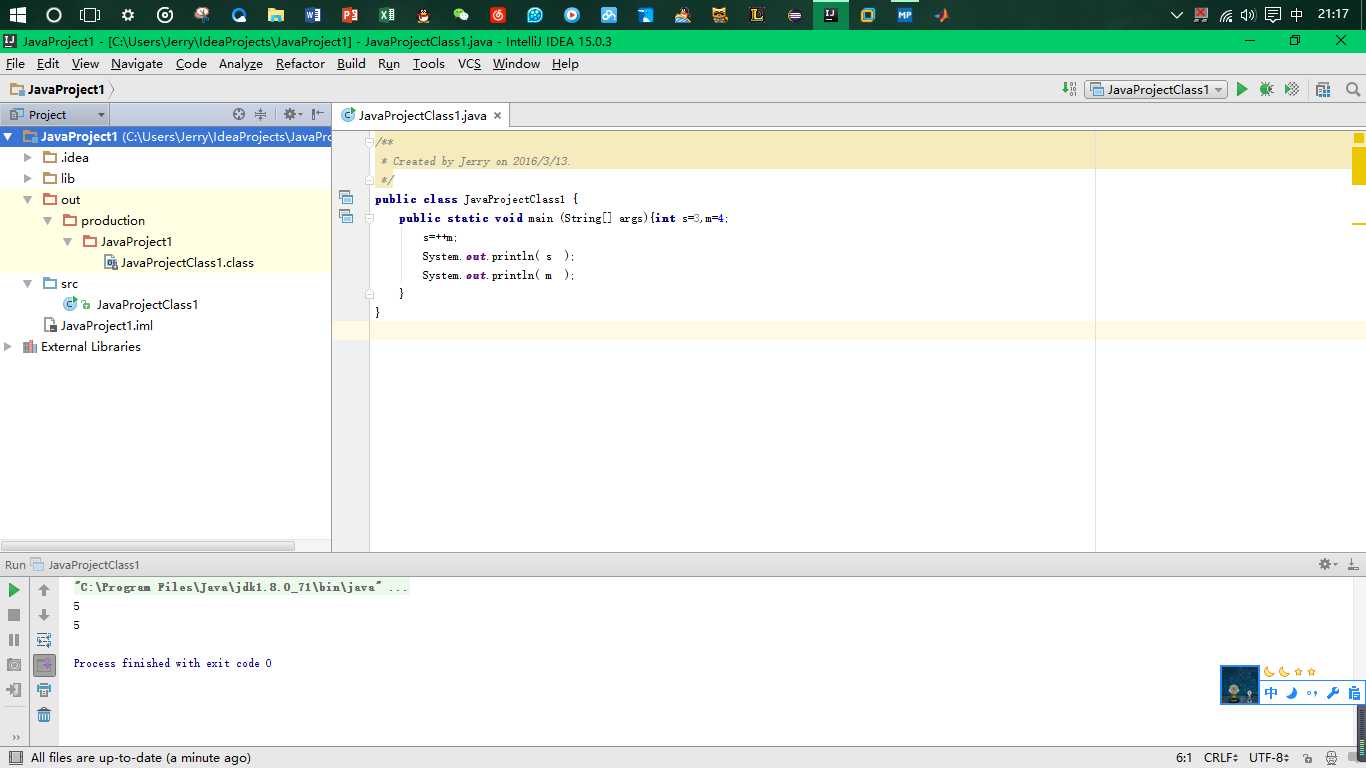
Task: Click 6:1 cursor position in status bar
Action: 1184,758
